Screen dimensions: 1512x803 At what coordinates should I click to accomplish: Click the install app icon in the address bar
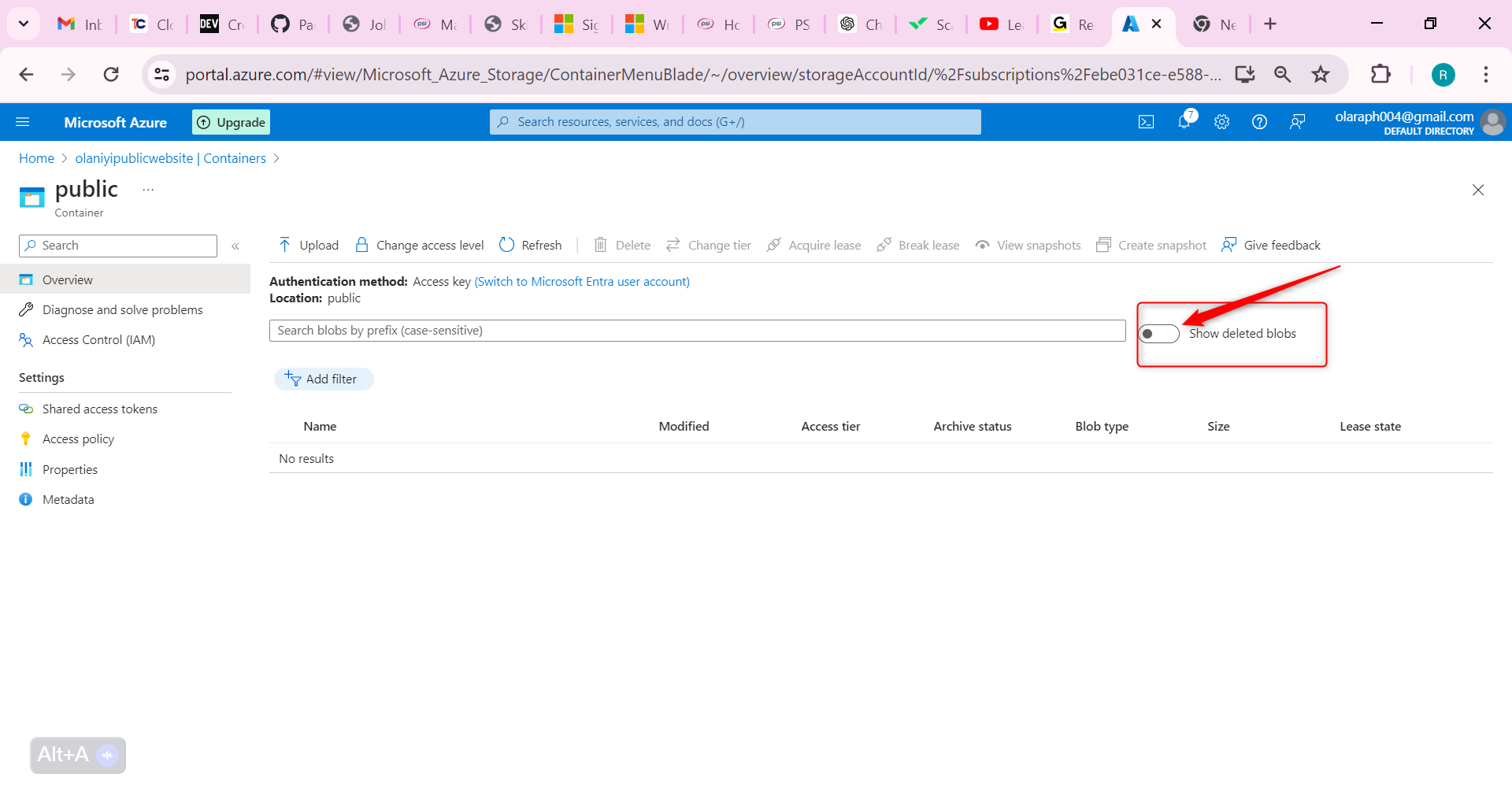(x=1245, y=74)
